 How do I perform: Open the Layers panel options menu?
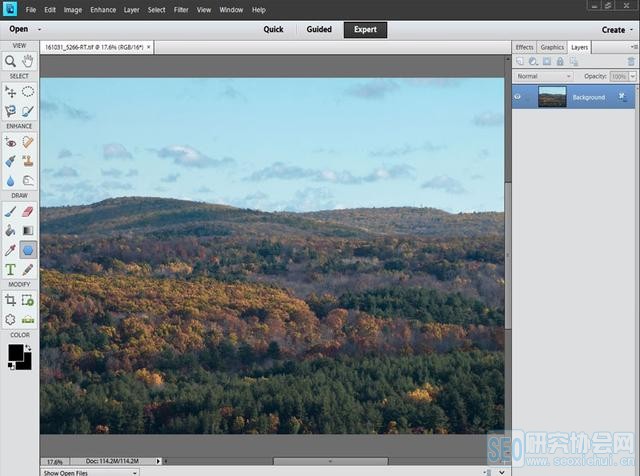(x=634, y=47)
